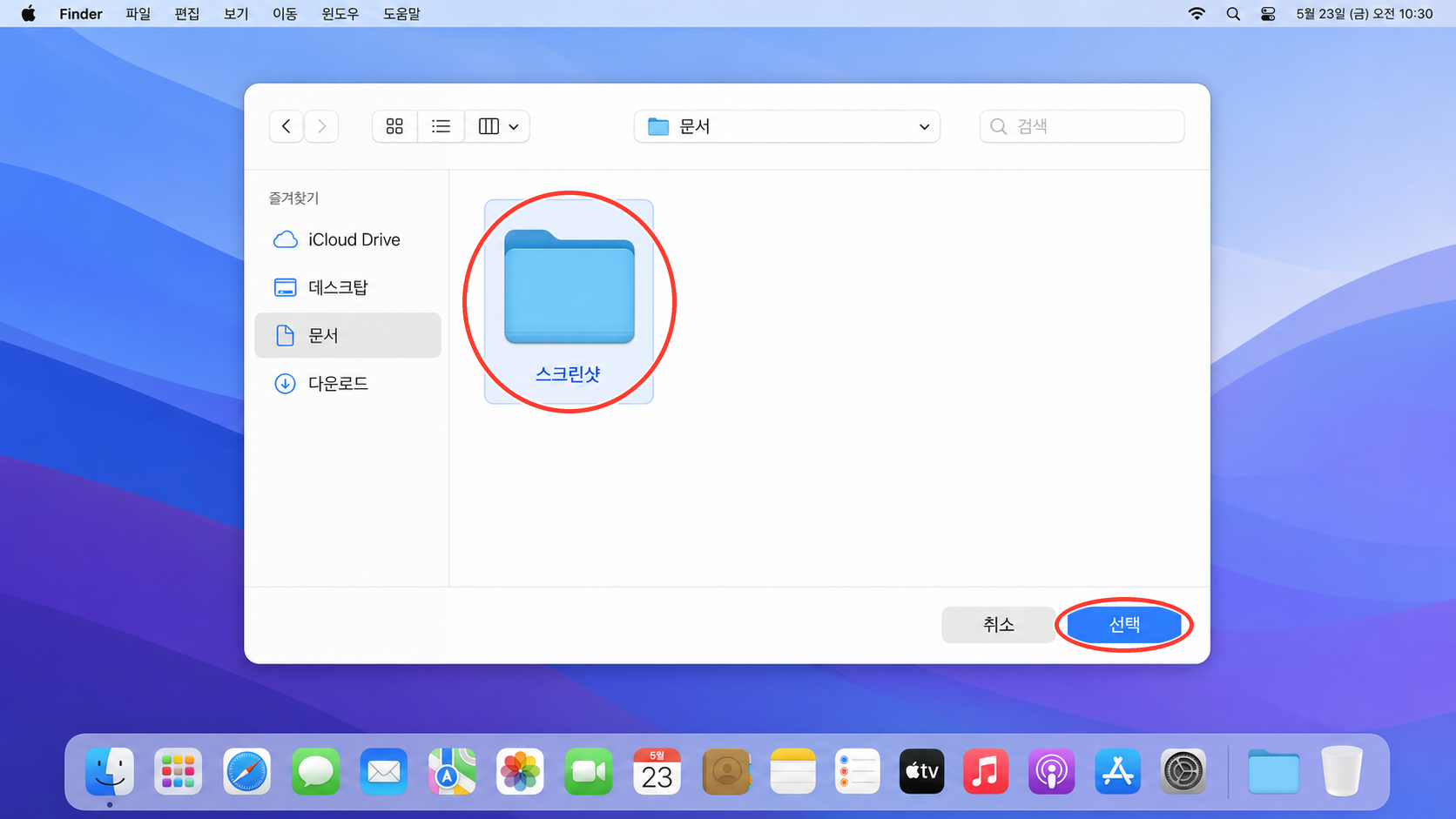Open the Finder menu in the menu bar
This screenshot has width=1456, height=819.
click(81, 14)
